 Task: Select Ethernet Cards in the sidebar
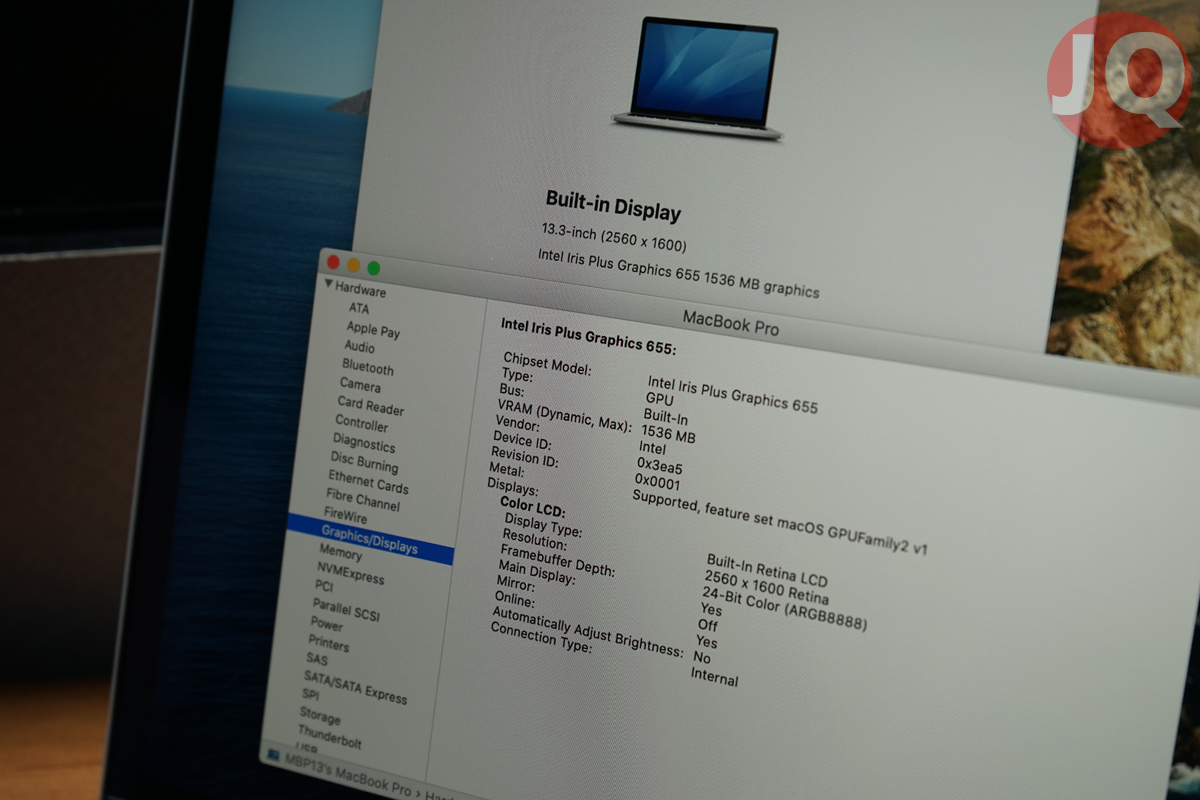[x=368, y=484]
